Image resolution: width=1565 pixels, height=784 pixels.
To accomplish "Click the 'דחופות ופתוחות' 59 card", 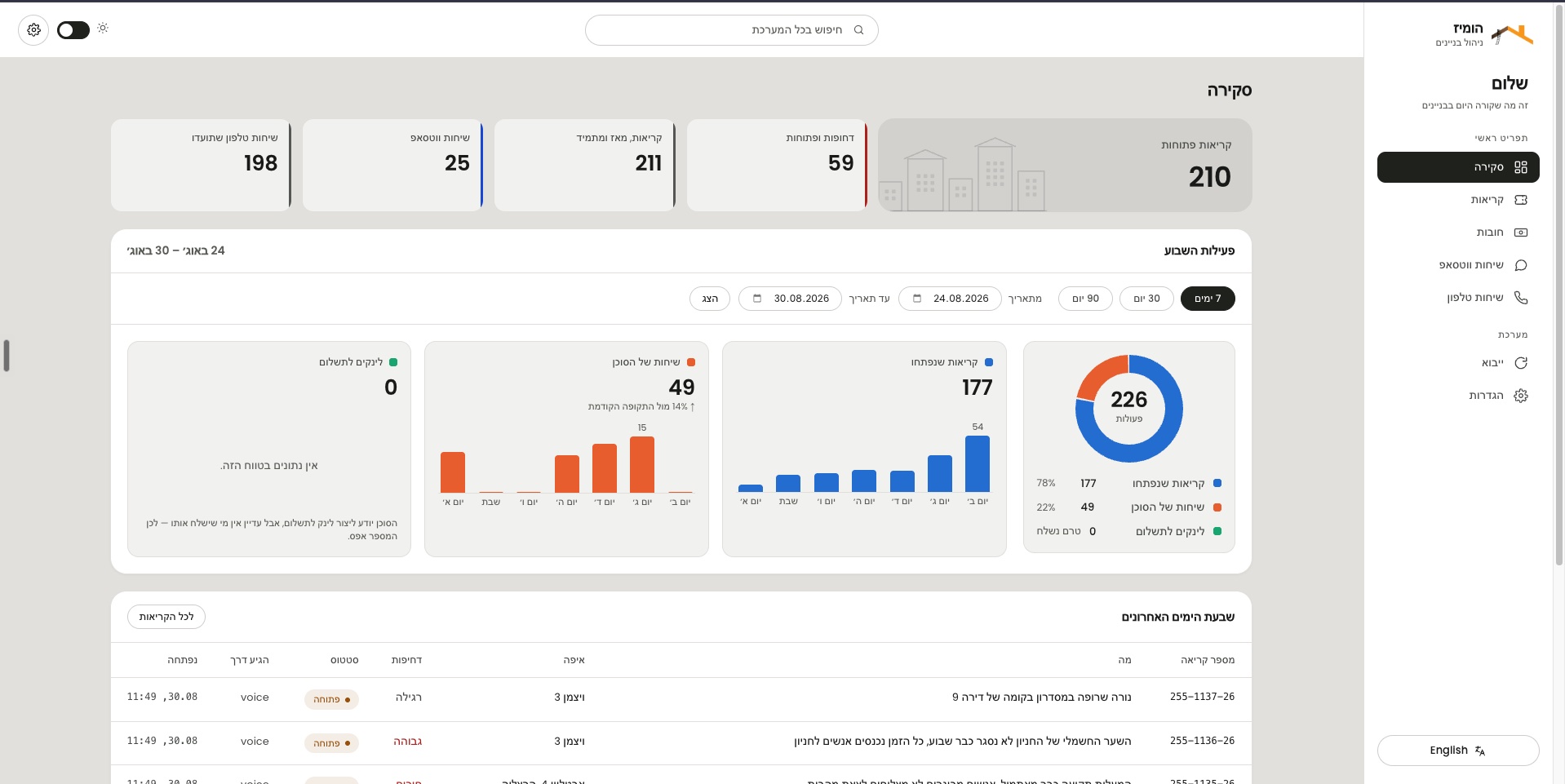I will pos(777,166).
